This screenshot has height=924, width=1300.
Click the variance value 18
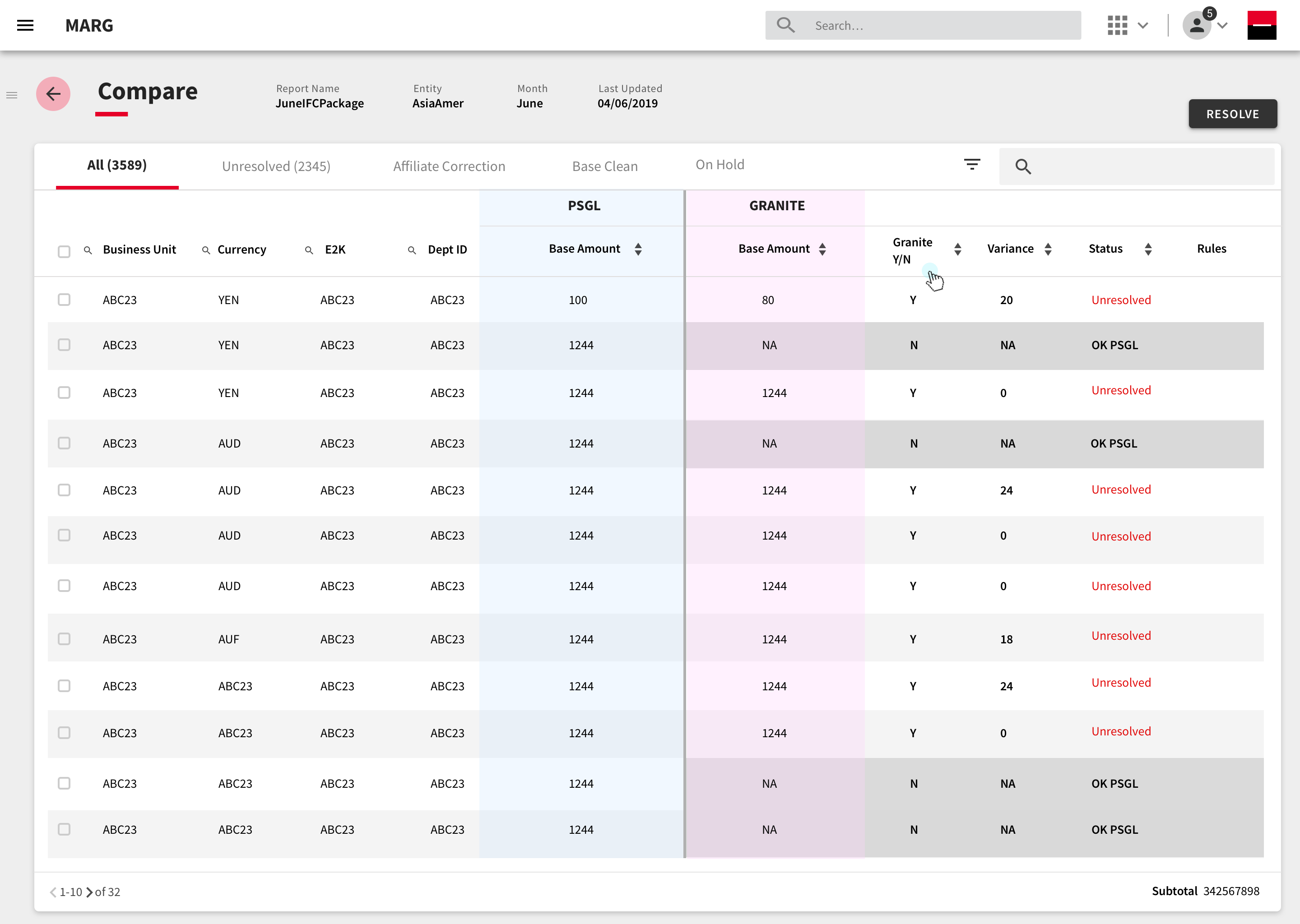tap(1006, 639)
